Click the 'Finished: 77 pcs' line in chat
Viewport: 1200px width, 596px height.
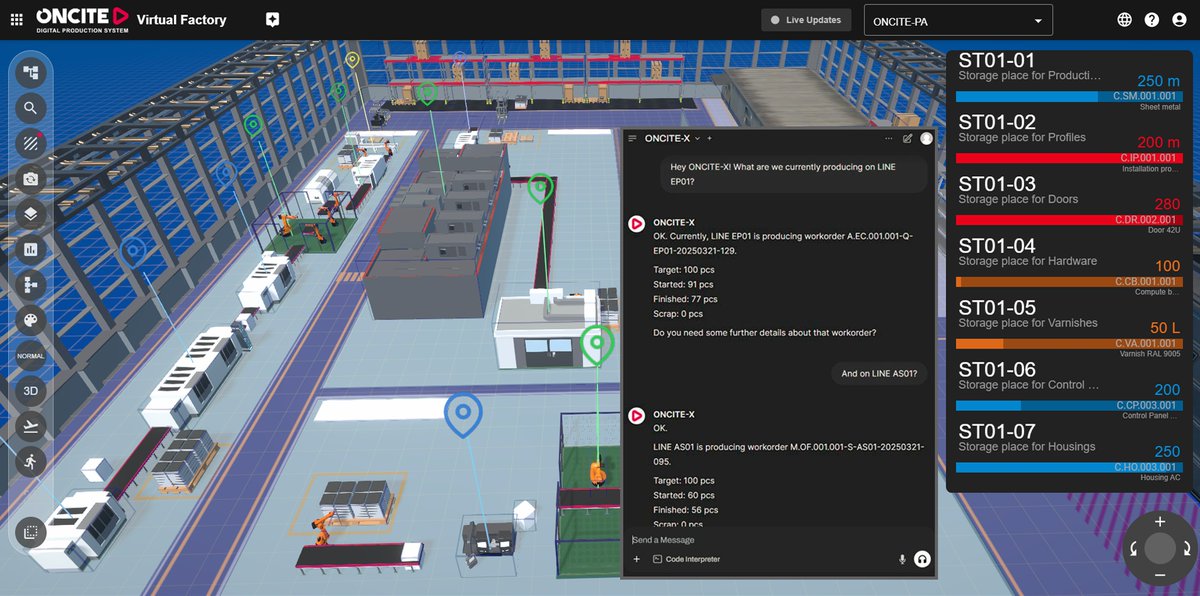pyautogui.click(x=685, y=299)
